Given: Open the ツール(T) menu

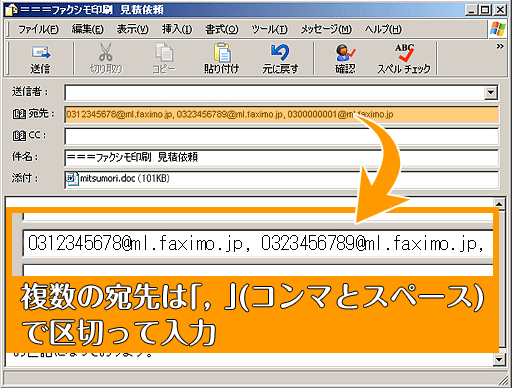Looking at the screenshot, I should point(269,29).
